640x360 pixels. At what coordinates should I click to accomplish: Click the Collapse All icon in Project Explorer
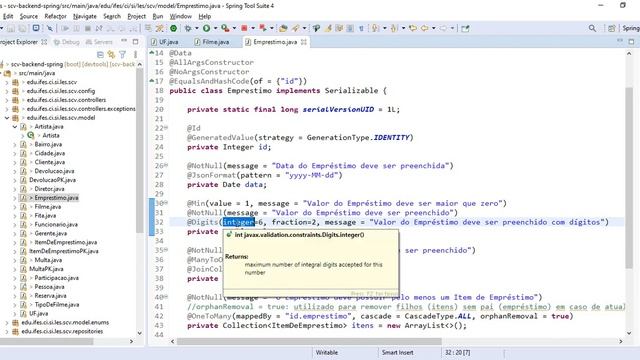[x=100, y=54]
